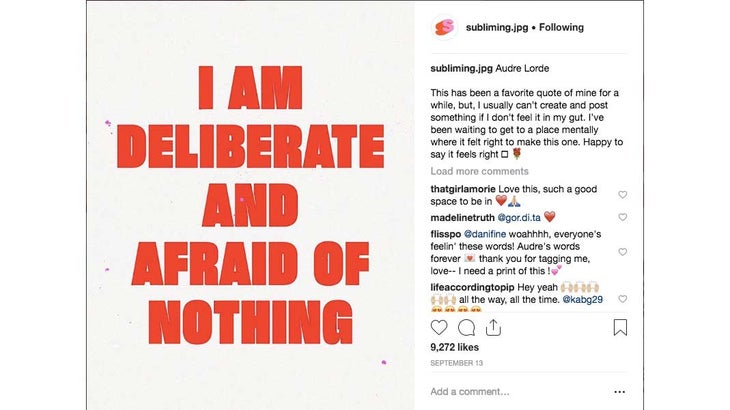Viewport: 730px width, 410px height.
Task: Open subliming.jpg profile avatar
Action: pos(444,27)
